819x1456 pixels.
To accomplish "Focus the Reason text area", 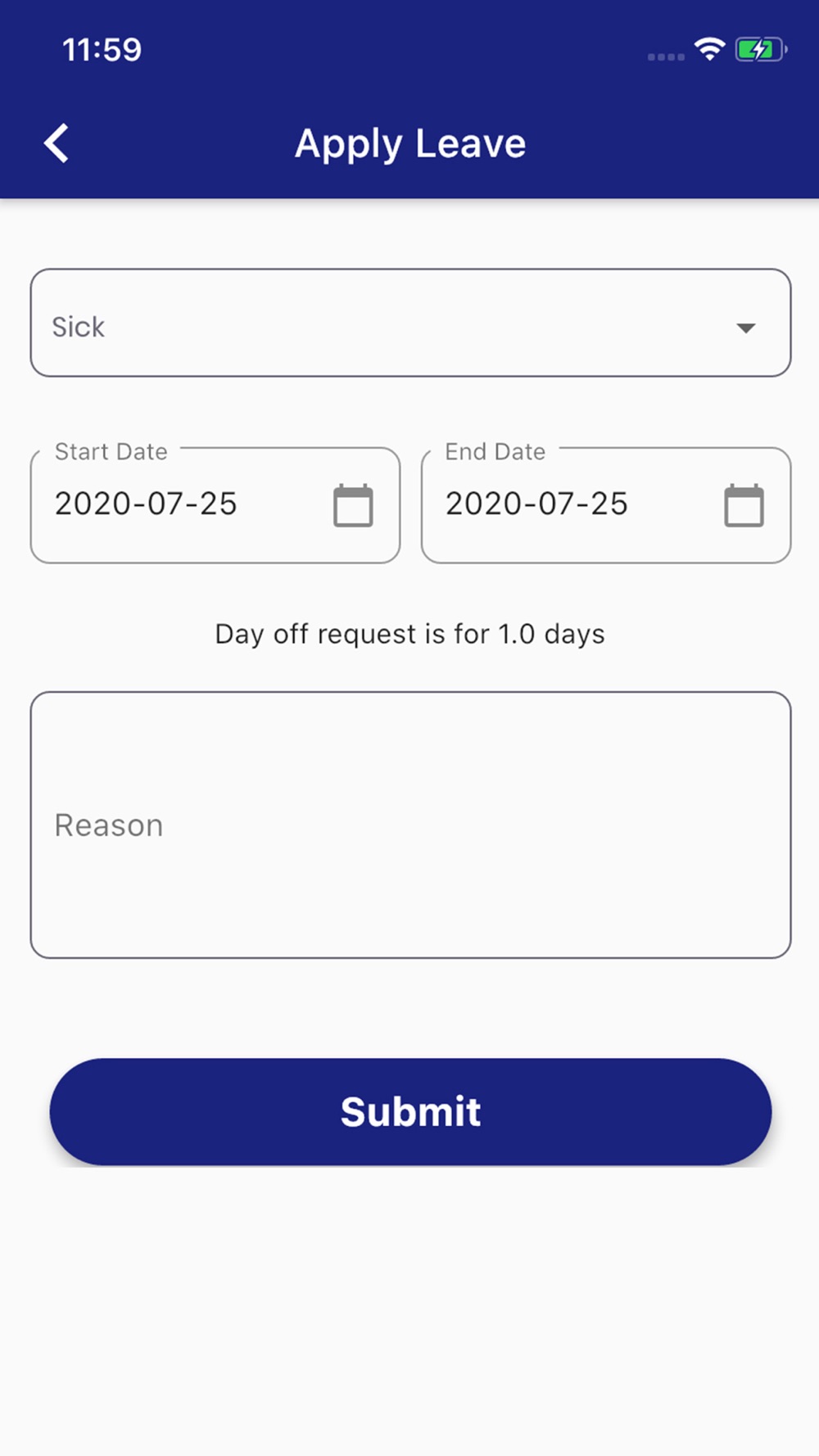I will [410, 825].
